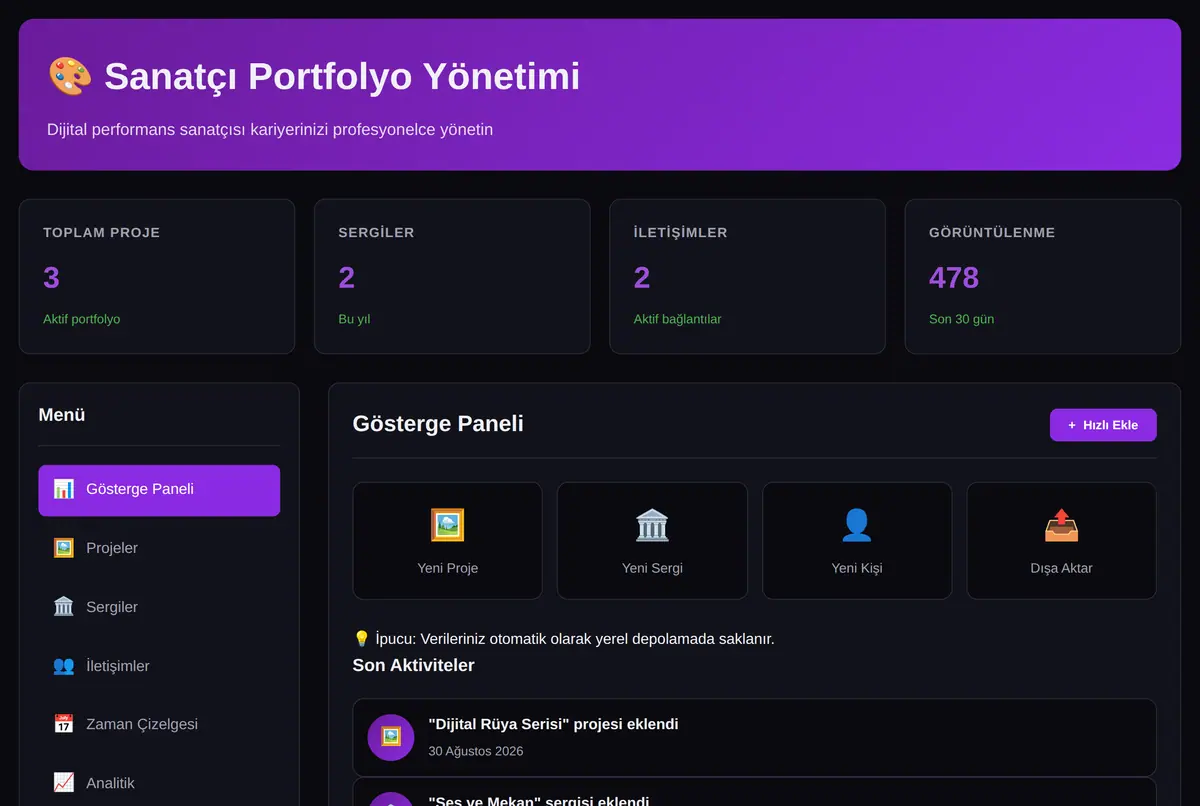Click the Aktif portfolyo text

pos(81,319)
